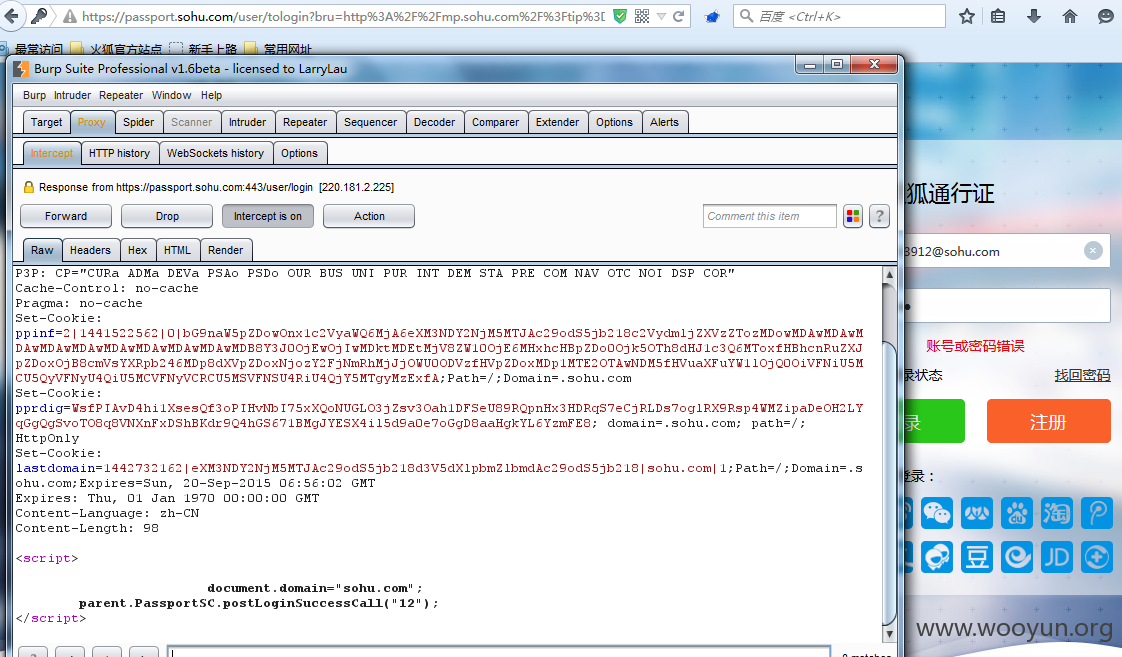The image size is (1122, 657).
Task: Open the downloads arrow icon
Action: click(1033, 16)
